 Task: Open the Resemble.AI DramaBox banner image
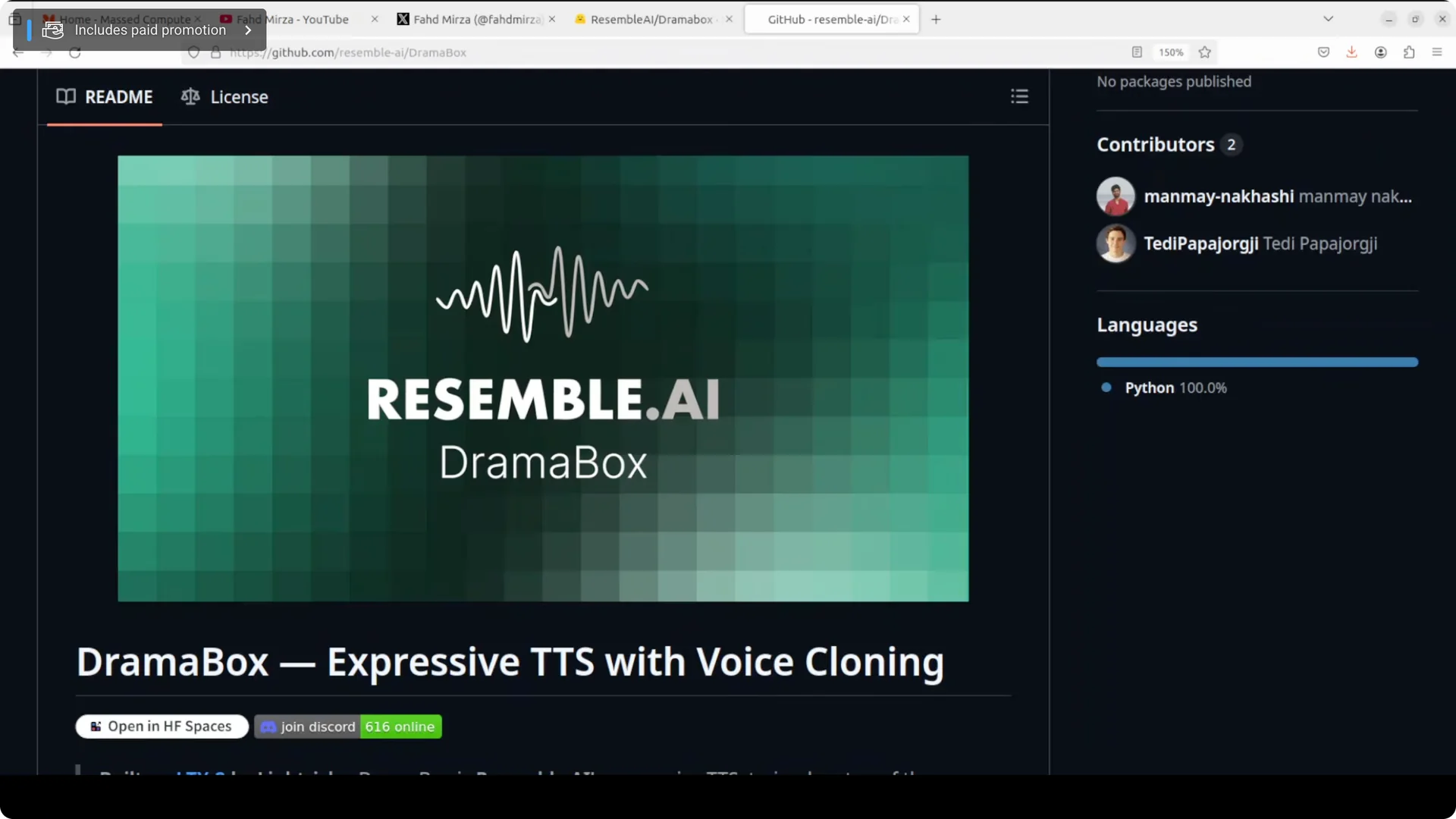[543, 378]
